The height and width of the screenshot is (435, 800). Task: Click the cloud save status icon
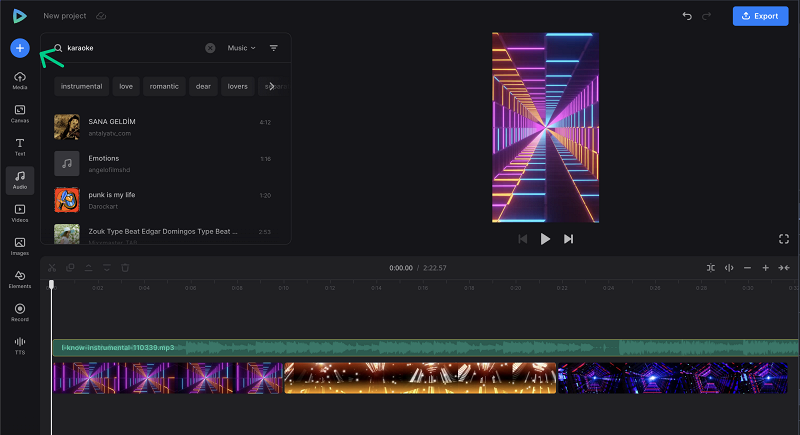[x=101, y=16]
